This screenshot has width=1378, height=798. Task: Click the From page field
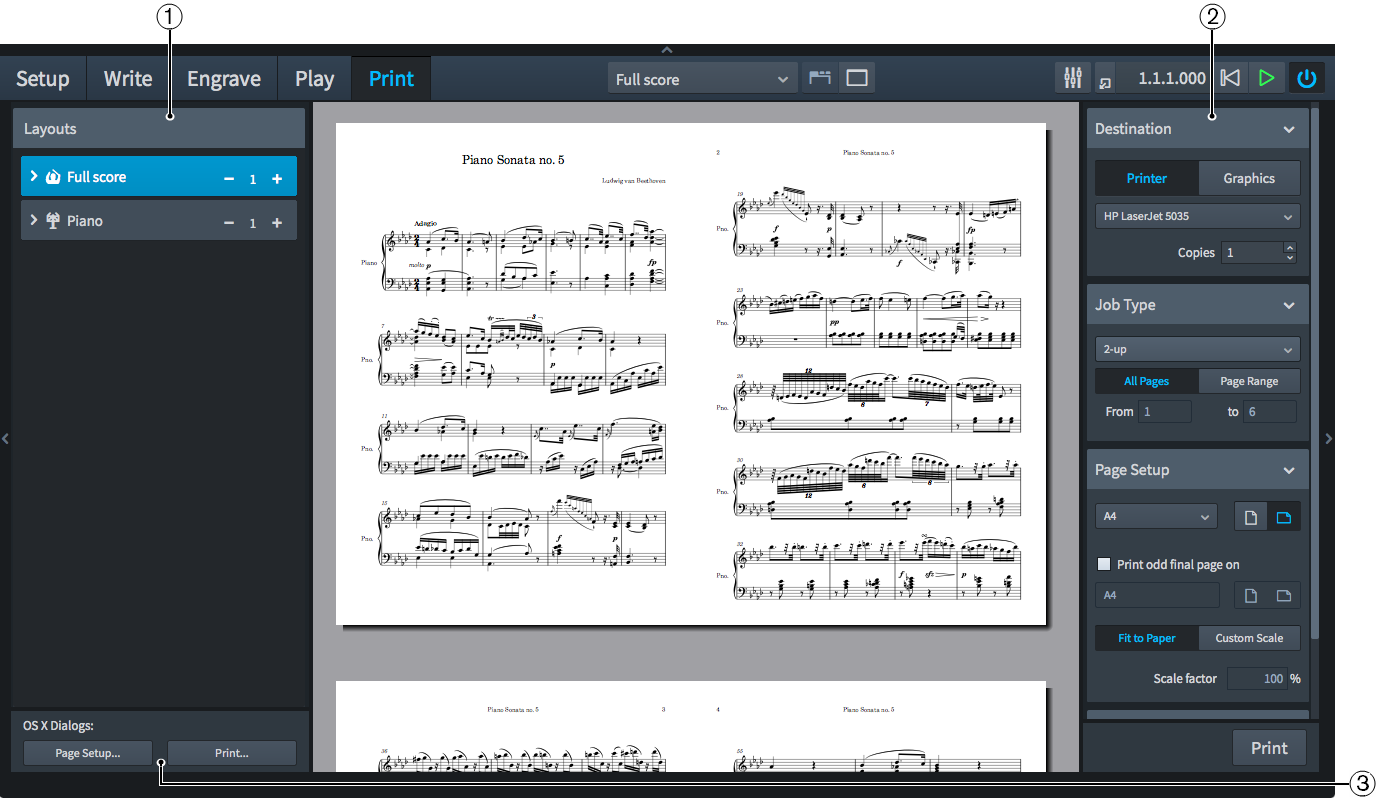tap(1165, 411)
